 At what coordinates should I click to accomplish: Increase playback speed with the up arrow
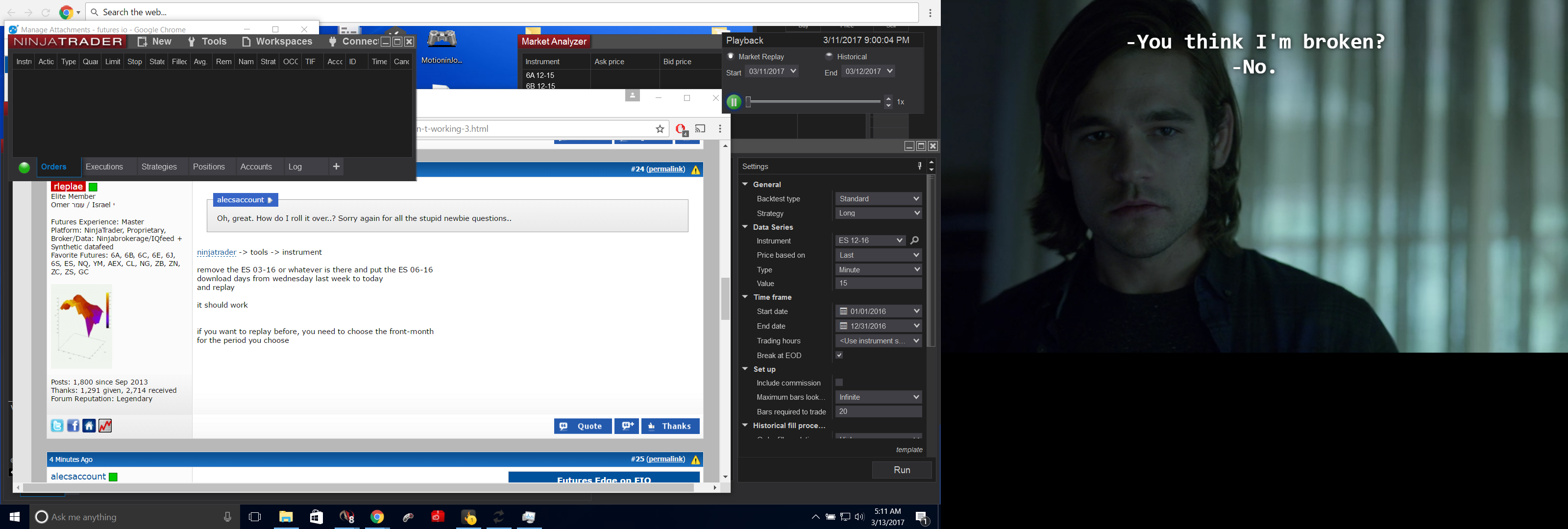tap(888, 98)
